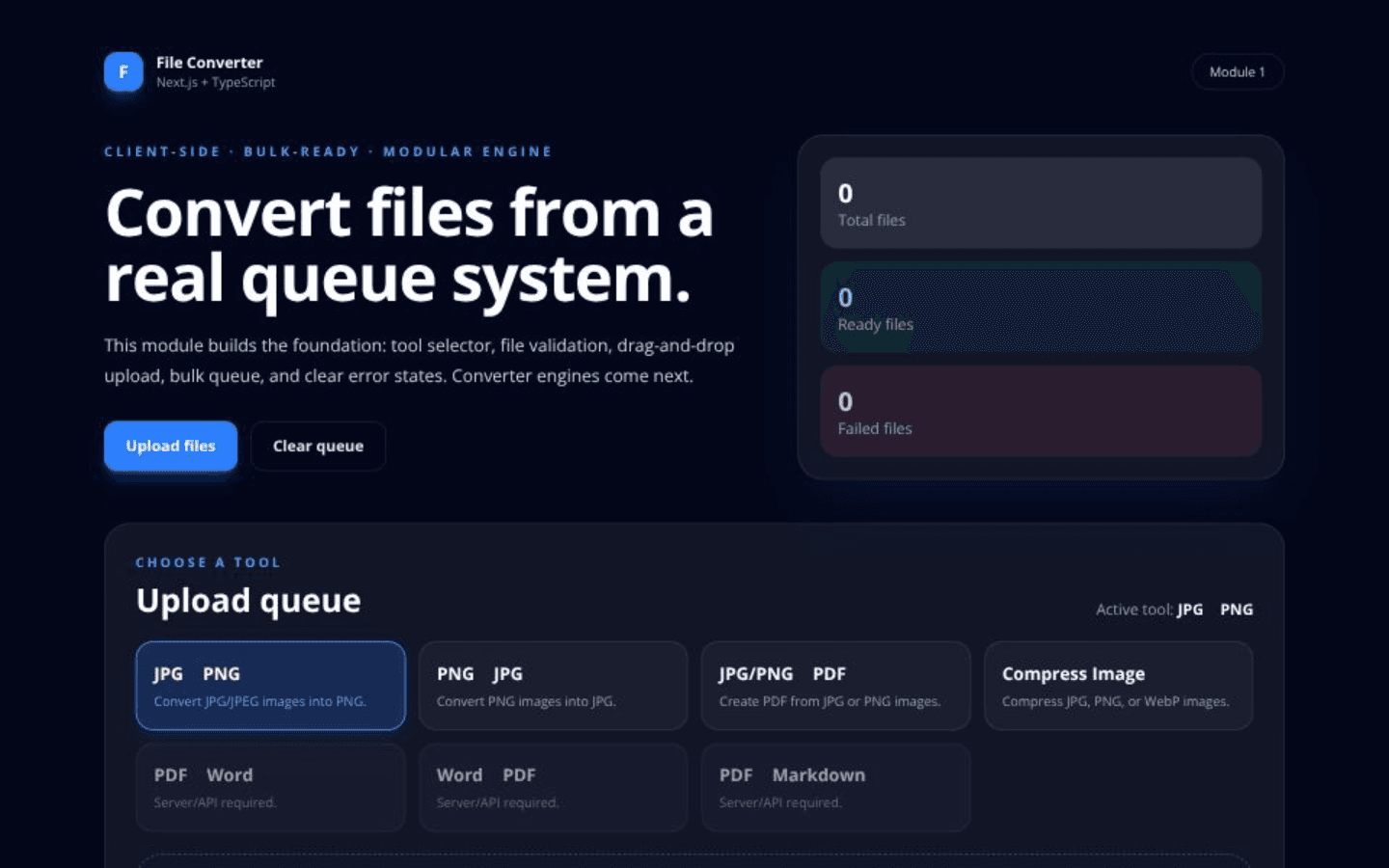Open the Module 1 badge
The height and width of the screenshot is (868, 1389).
[1238, 71]
